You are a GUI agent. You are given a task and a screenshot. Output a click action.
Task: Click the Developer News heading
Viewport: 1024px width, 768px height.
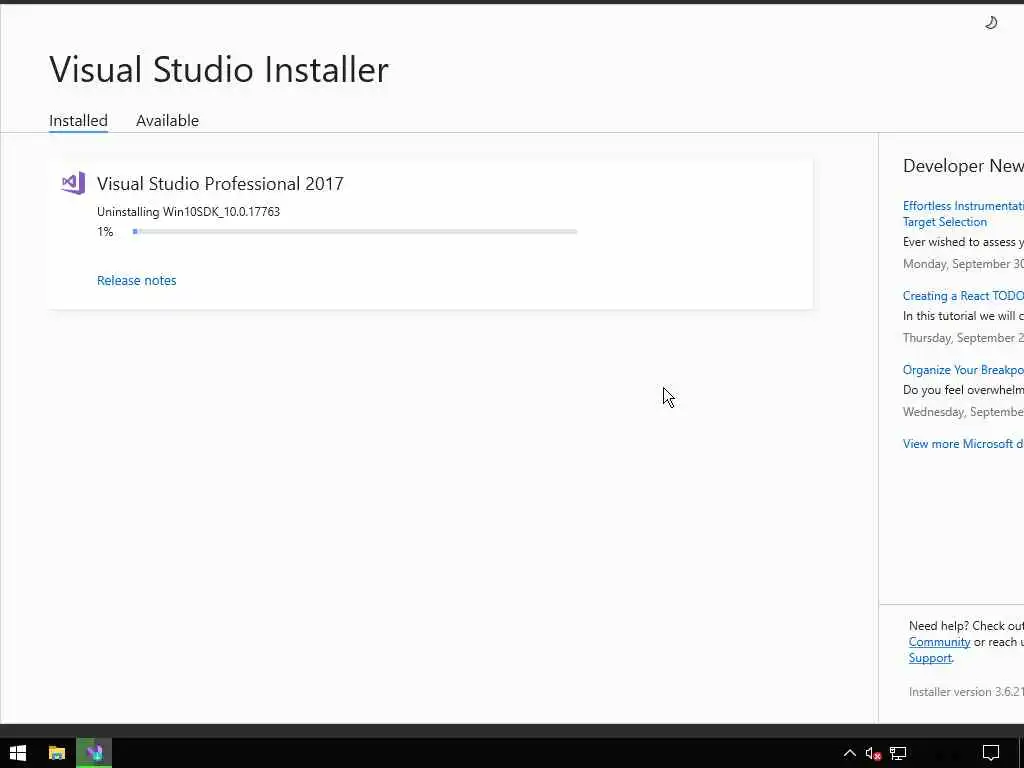pyautogui.click(x=963, y=166)
